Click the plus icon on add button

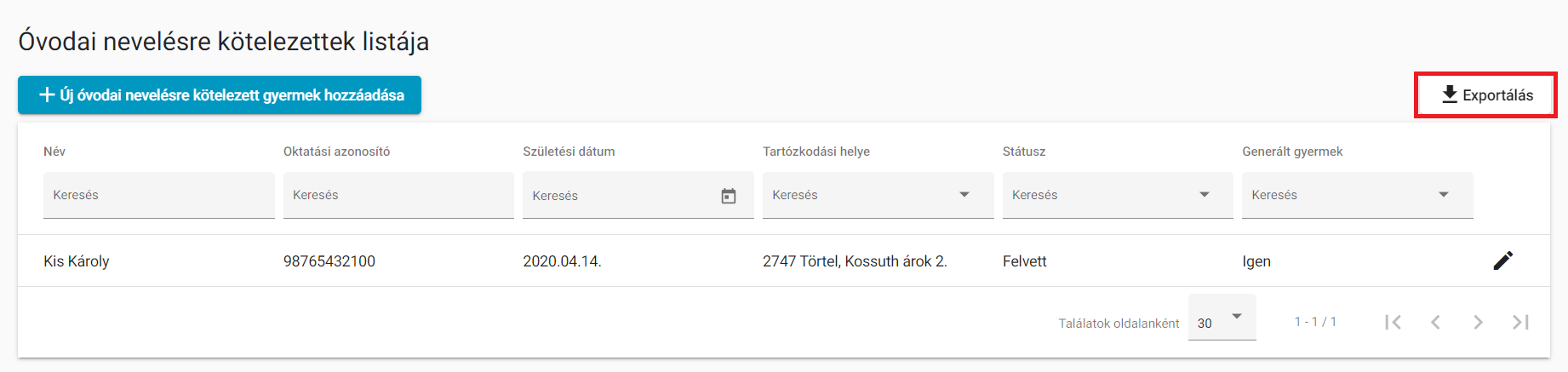pos(48,95)
